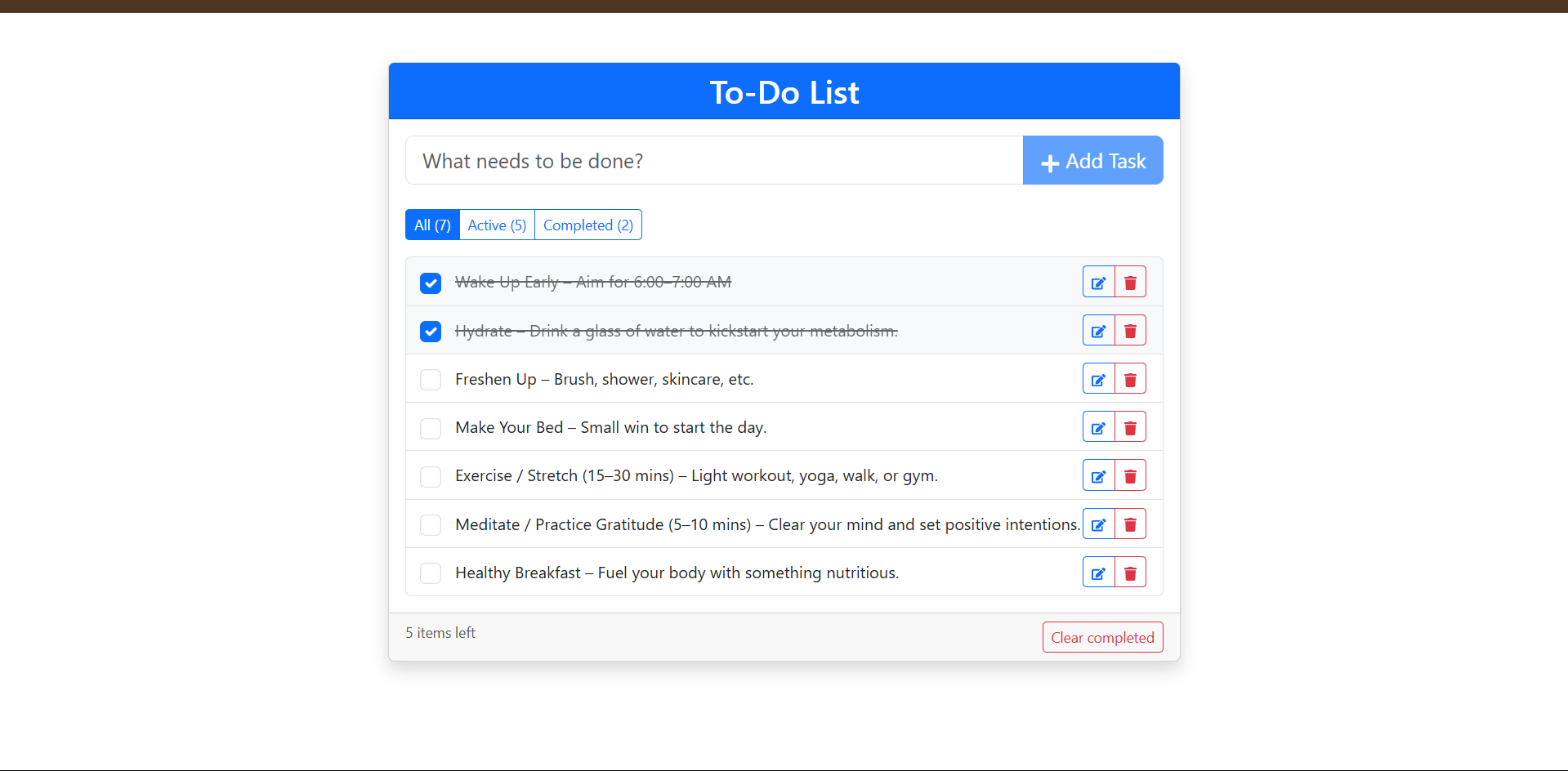Image resolution: width=1568 pixels, height=771 pixels.
Task: Select the All filter tab
Action: click(432, 225)
